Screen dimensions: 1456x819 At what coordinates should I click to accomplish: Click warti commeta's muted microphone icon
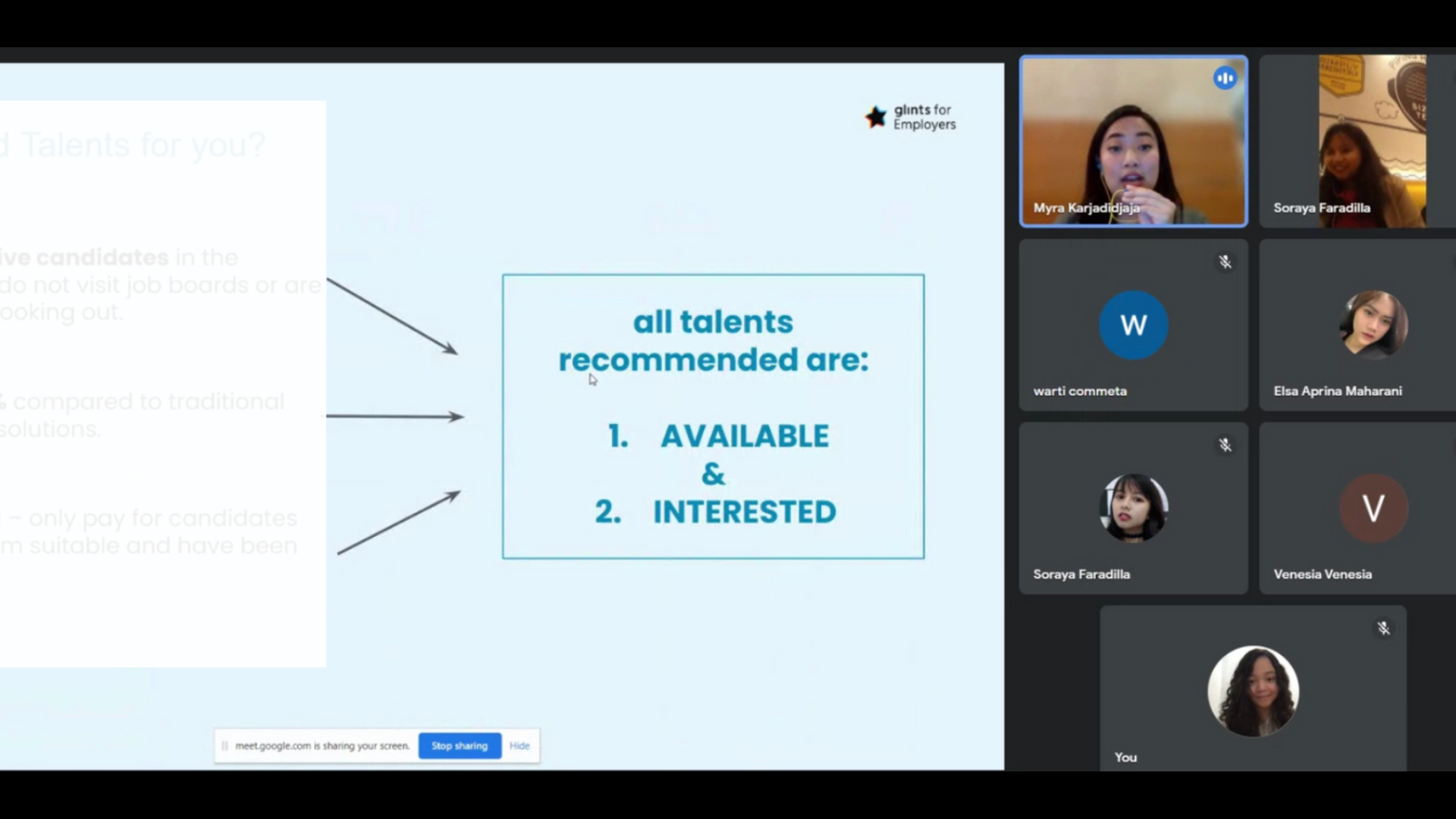[x=1225, y=262]
